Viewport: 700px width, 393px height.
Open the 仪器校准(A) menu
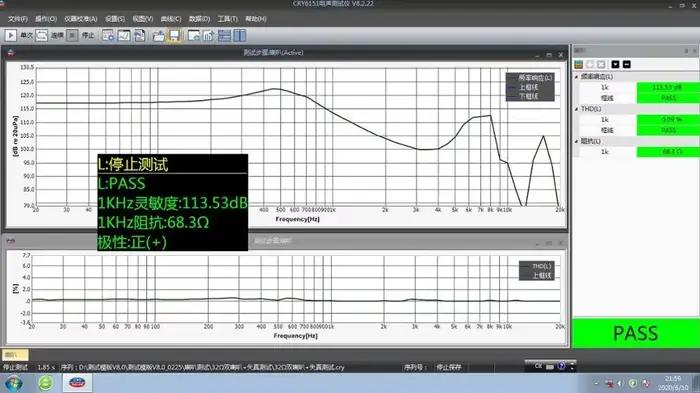pyautogui.click(x=81, y=19)
